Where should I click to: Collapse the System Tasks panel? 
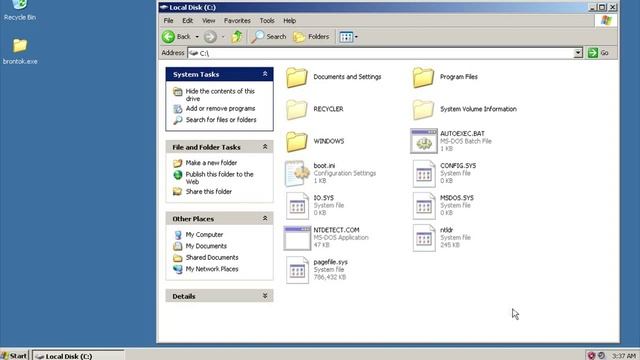pos(265,74)
